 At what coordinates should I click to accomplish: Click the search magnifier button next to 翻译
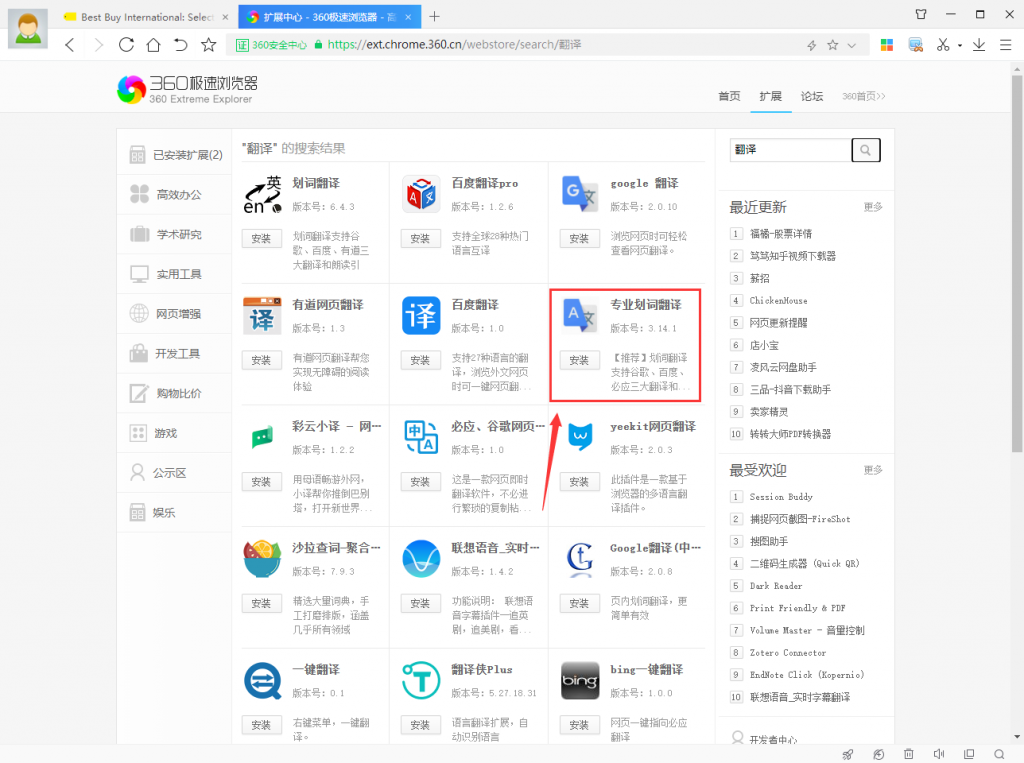[866, 150]
